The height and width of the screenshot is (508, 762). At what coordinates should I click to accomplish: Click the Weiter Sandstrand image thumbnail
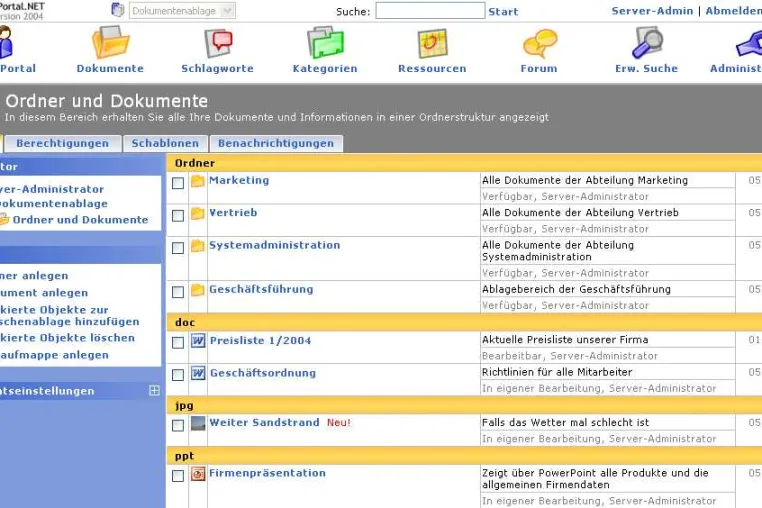[x=198, y=423]
